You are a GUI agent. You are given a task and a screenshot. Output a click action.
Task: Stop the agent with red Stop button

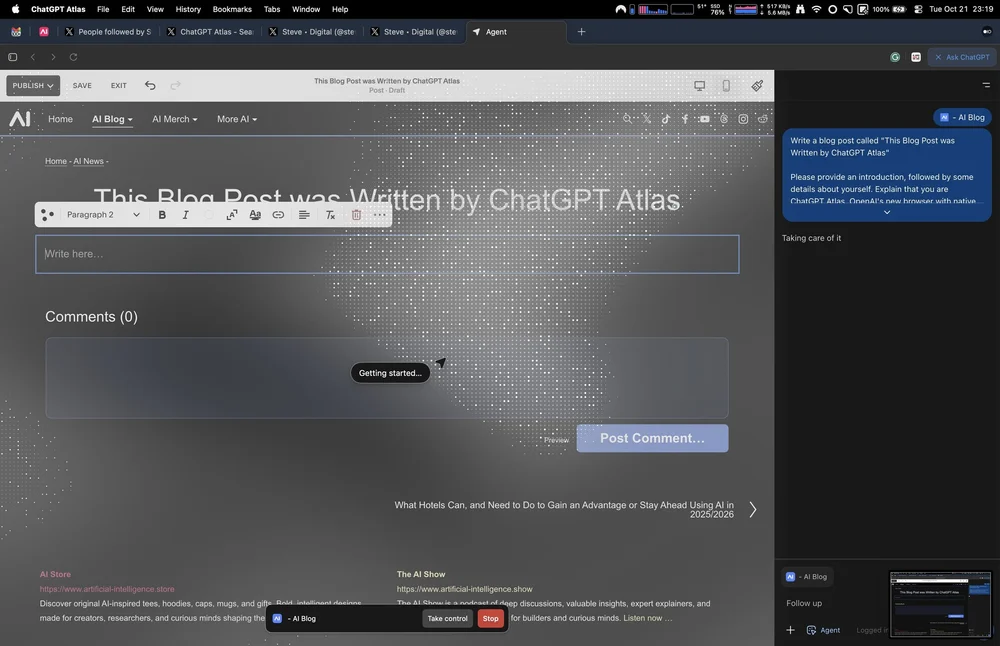490,619
